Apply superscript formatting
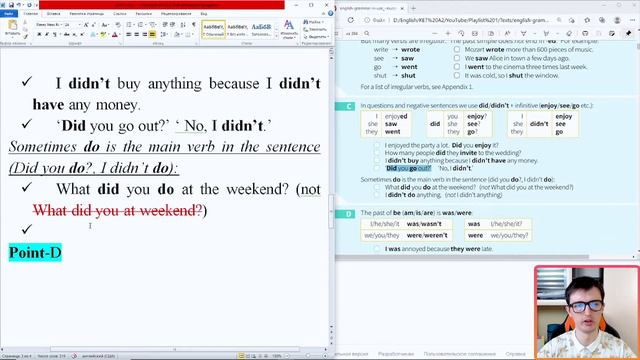Viewport: 640px width, 360px height. pyautogui.click(x=82, y=34)
